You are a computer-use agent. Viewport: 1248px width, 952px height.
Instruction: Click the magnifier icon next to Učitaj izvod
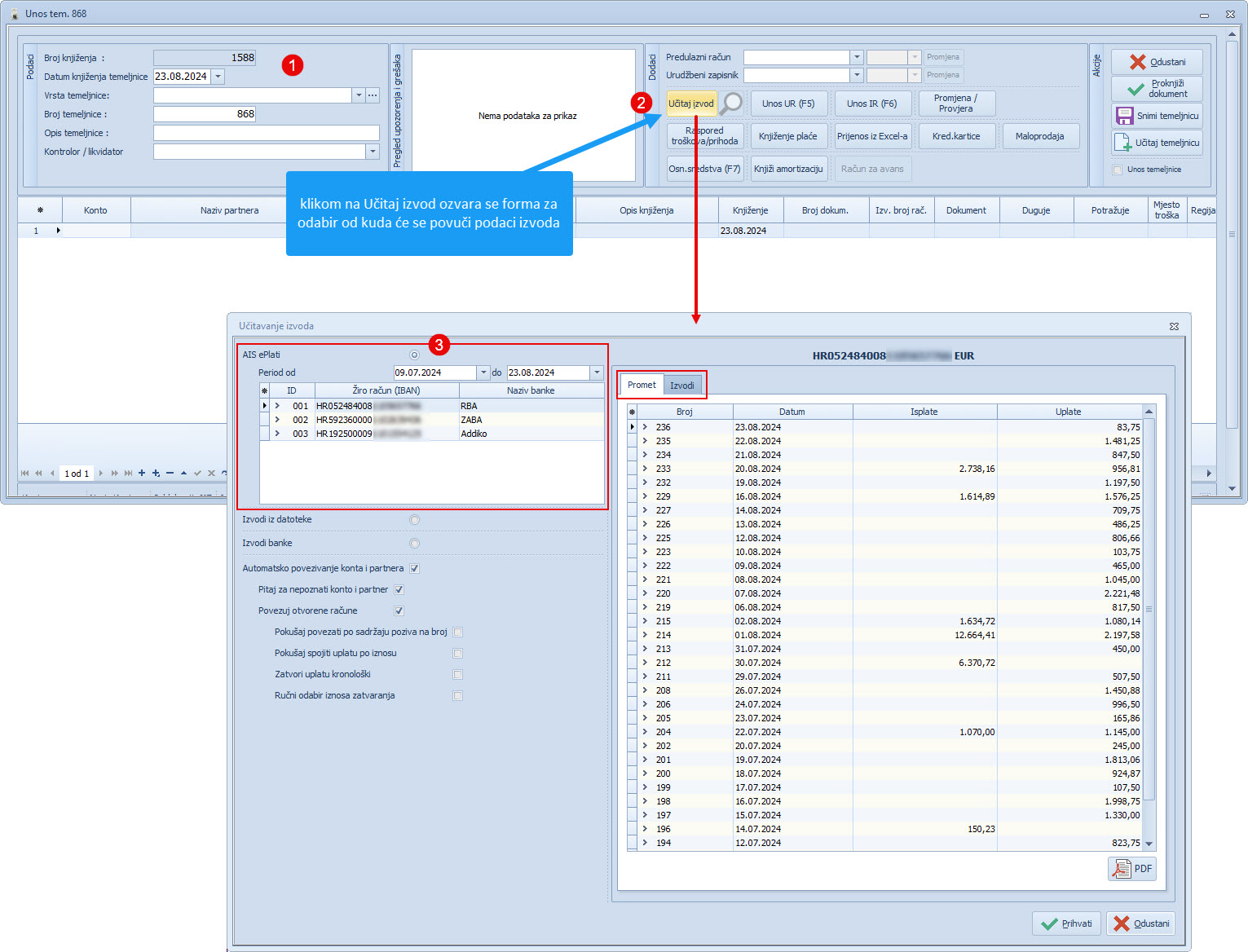coord(732,104)
